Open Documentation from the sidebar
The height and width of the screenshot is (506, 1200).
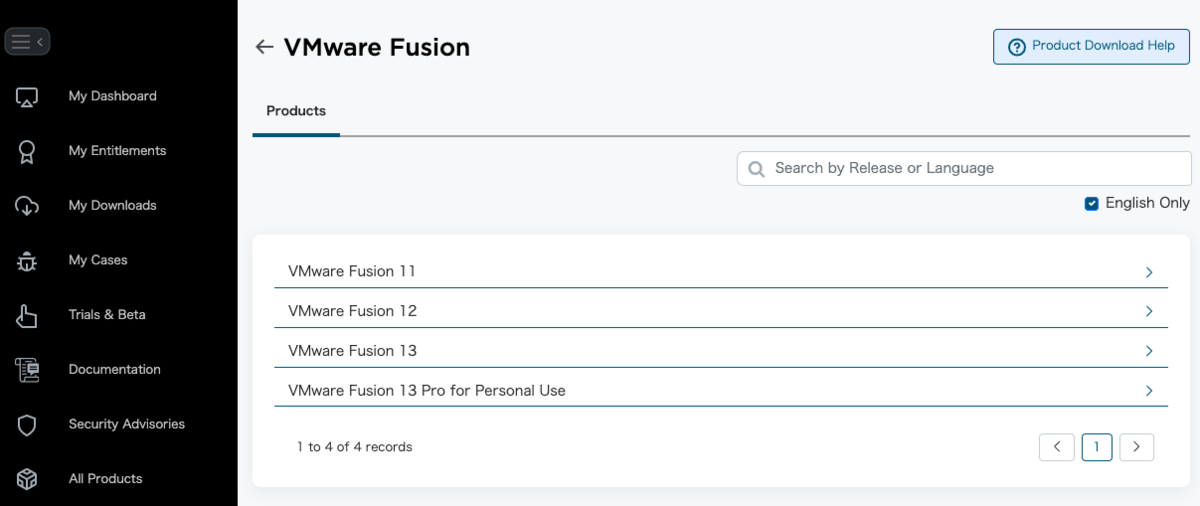114,369
